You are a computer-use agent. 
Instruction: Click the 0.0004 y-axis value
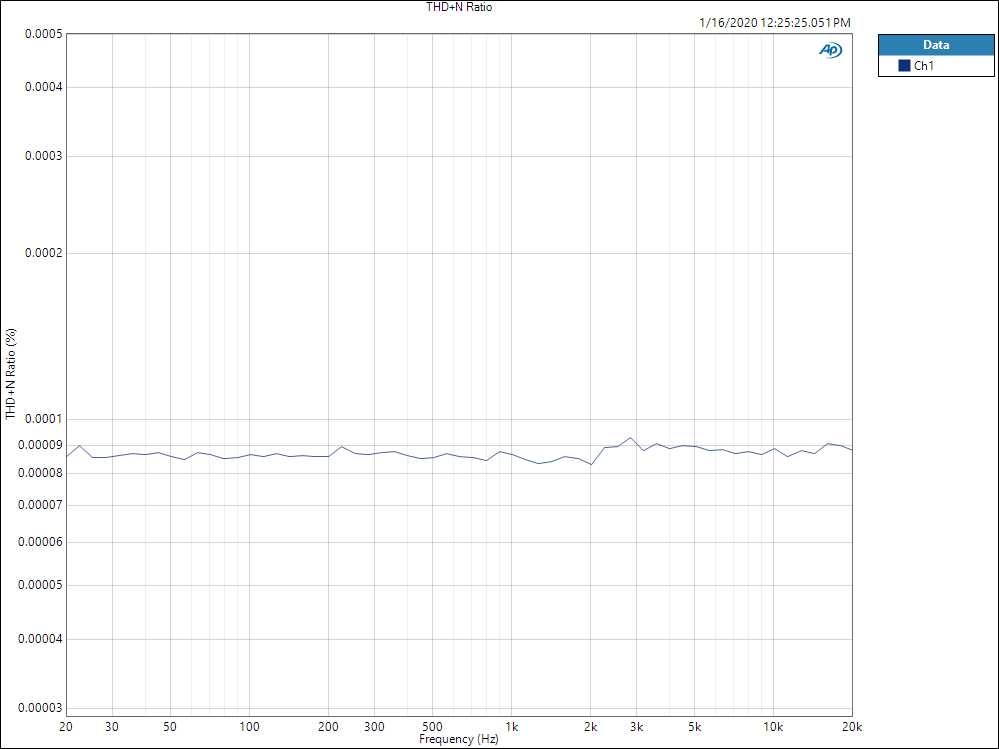pyautogui.click(x=44, y=87)
